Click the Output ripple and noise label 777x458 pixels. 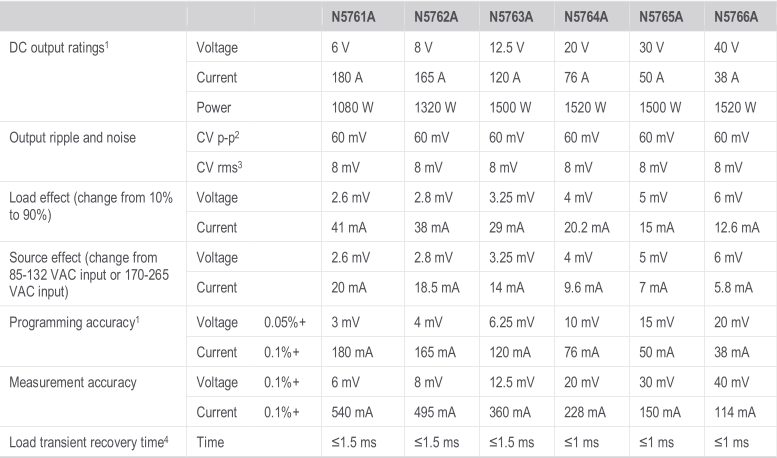72,137
